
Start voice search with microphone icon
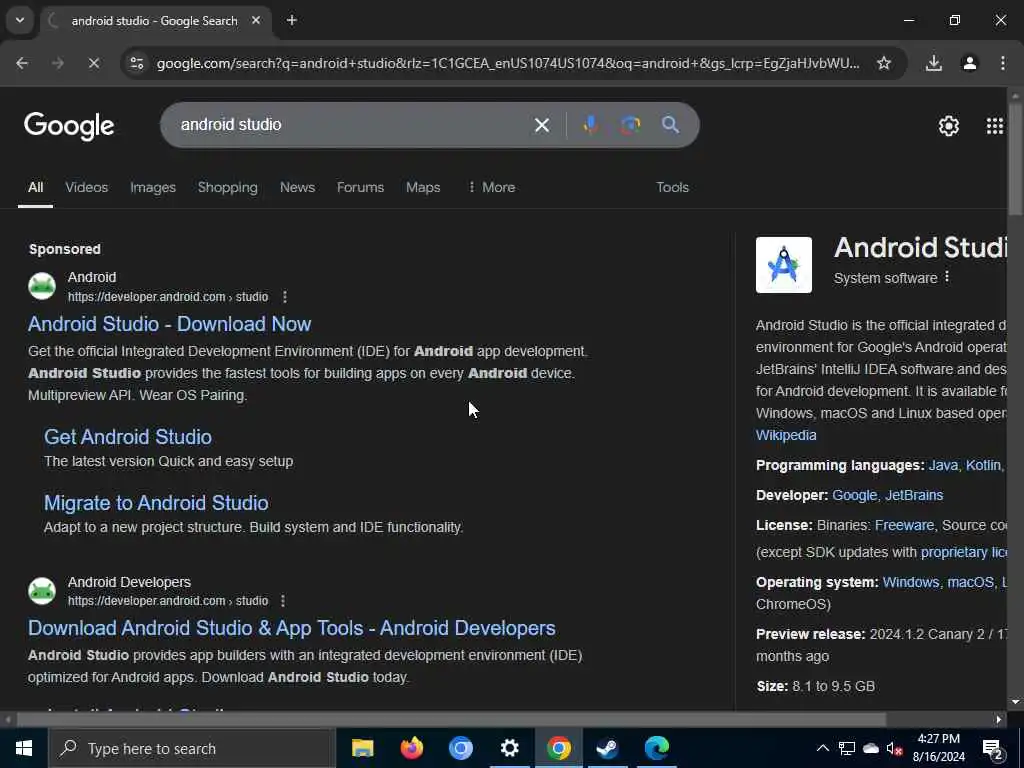click(590, 125)
